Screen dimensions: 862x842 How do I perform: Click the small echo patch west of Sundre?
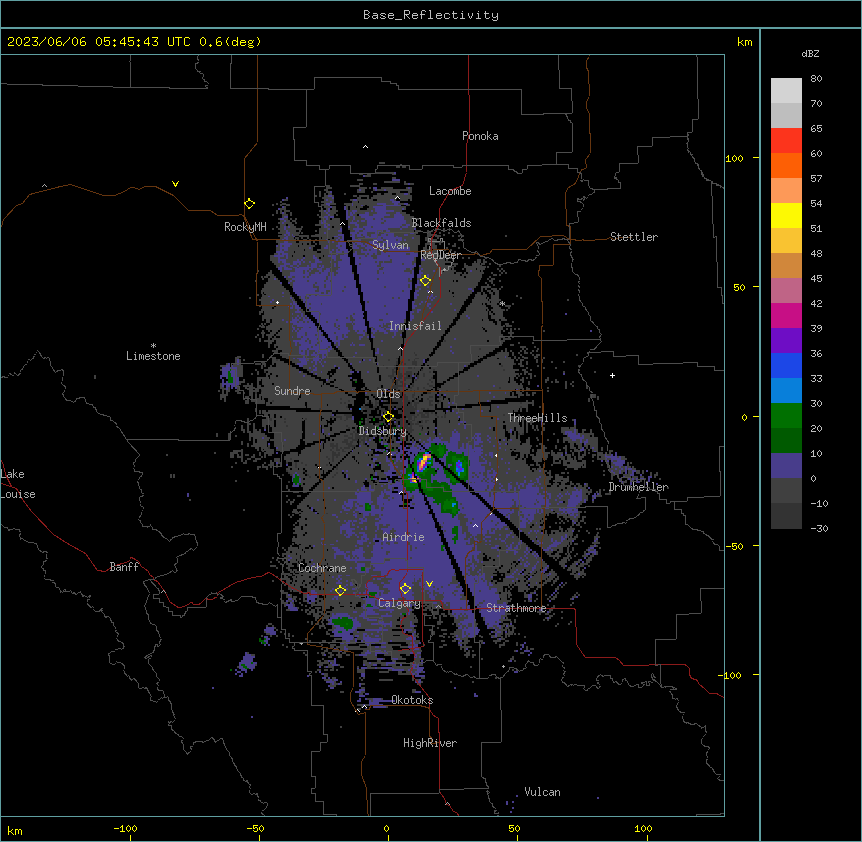click(x=231, y=375)
